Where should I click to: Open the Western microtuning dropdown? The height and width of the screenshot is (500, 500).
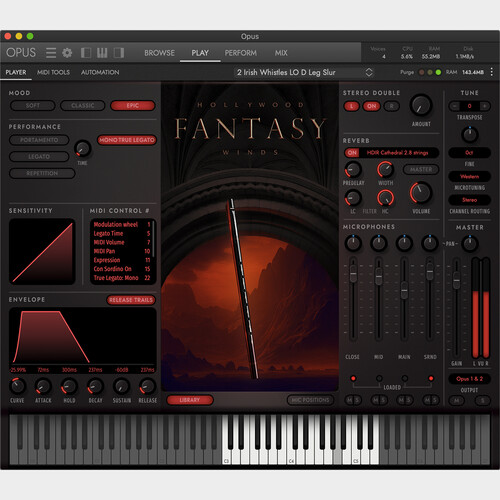coord(469,176)
